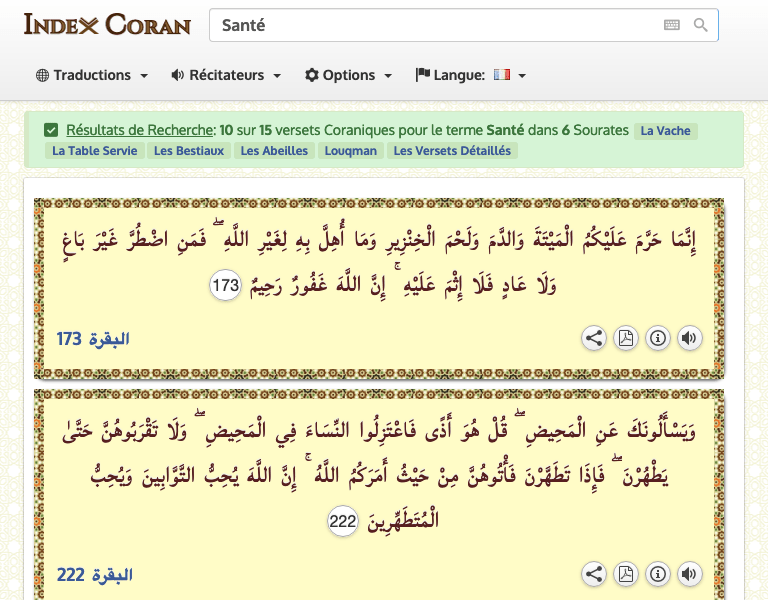Viewport: 768px width, 600px height.
Task: Share verse 222 of Al-Baqara
Action: [x=594, y=574]
